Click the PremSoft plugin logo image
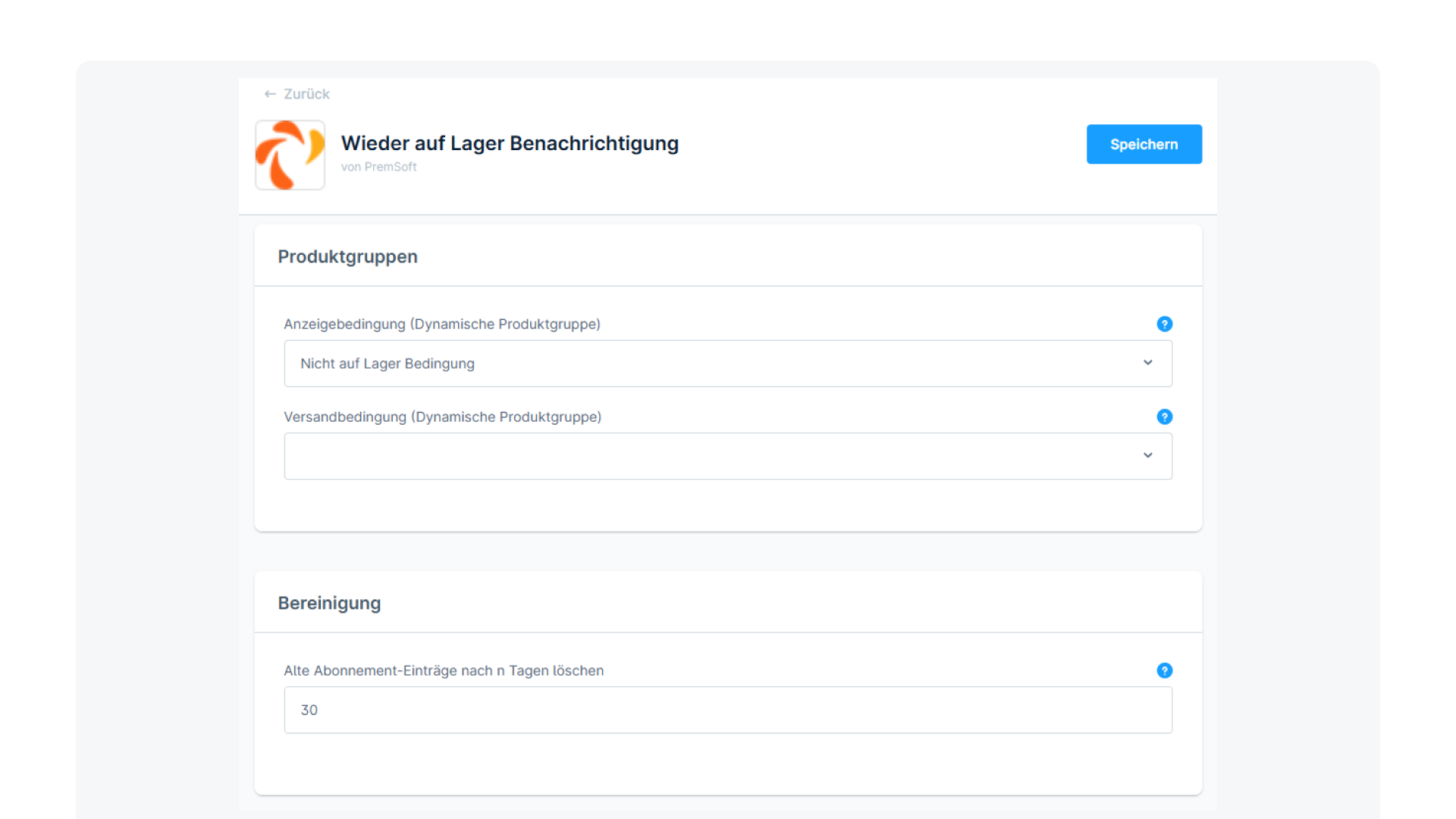 [x=290, y=155]
